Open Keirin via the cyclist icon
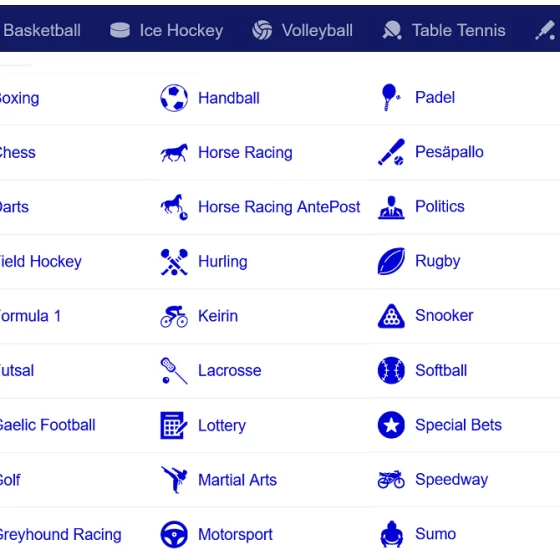 (174, 316)
